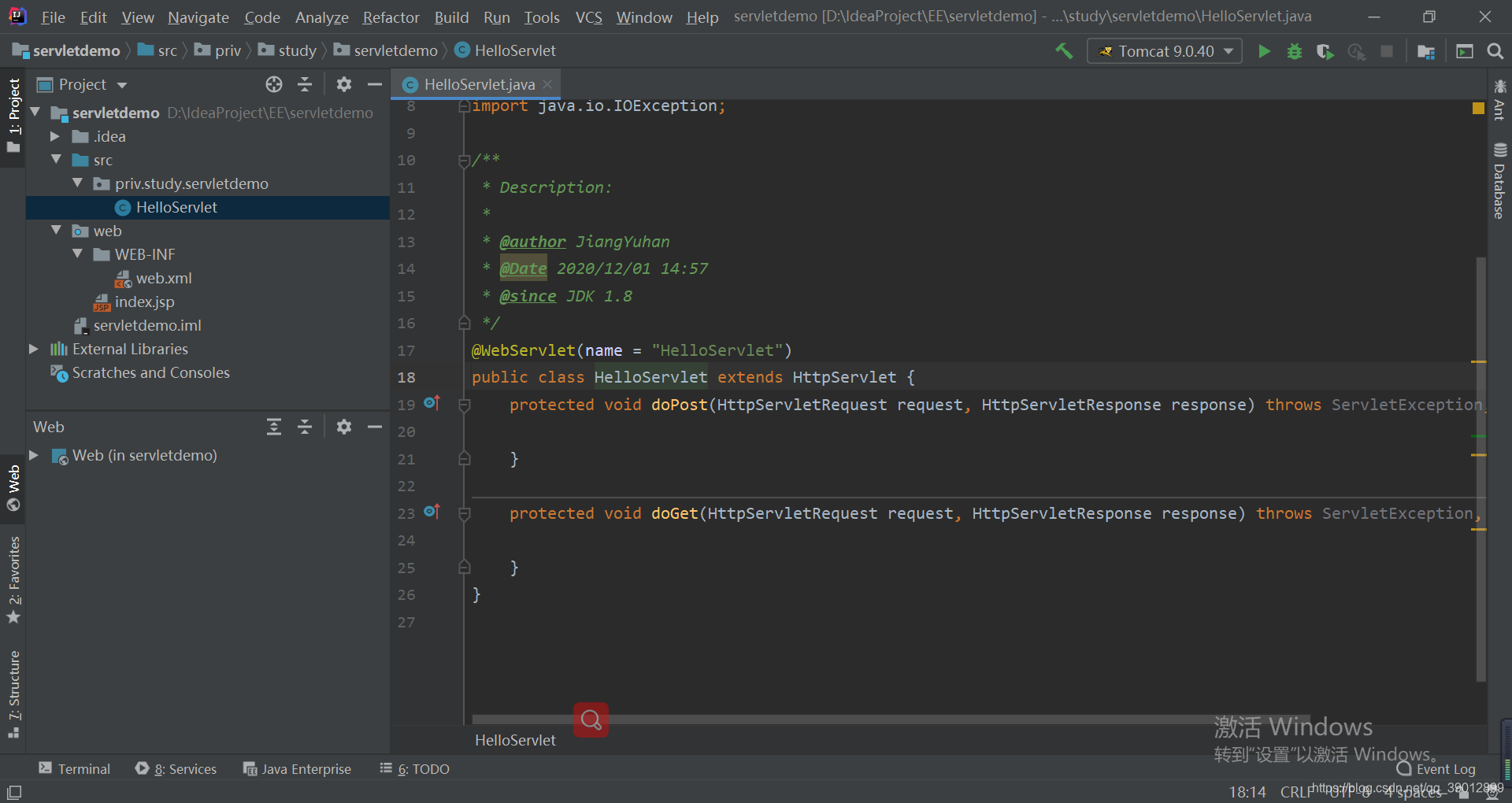Click override gutter icon on doPost line
1512x803 pixels.
432,403
